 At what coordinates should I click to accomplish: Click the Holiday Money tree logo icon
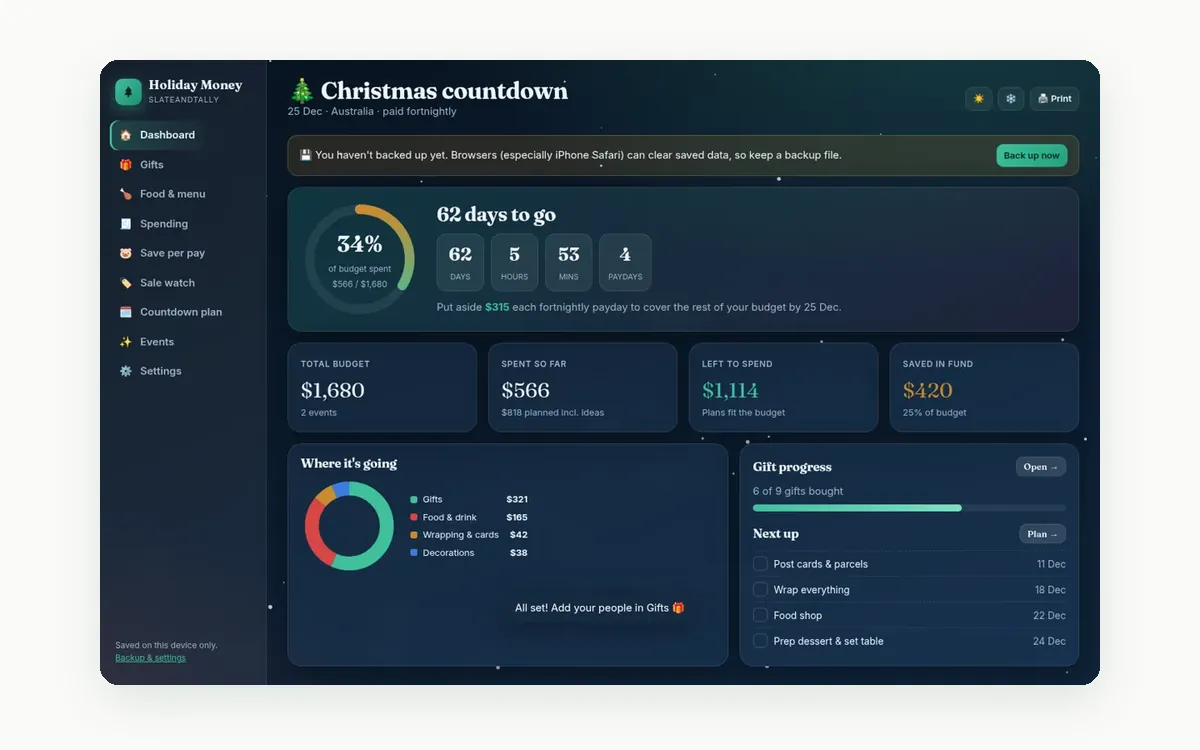pyautogui.click(x=128, y=92)
